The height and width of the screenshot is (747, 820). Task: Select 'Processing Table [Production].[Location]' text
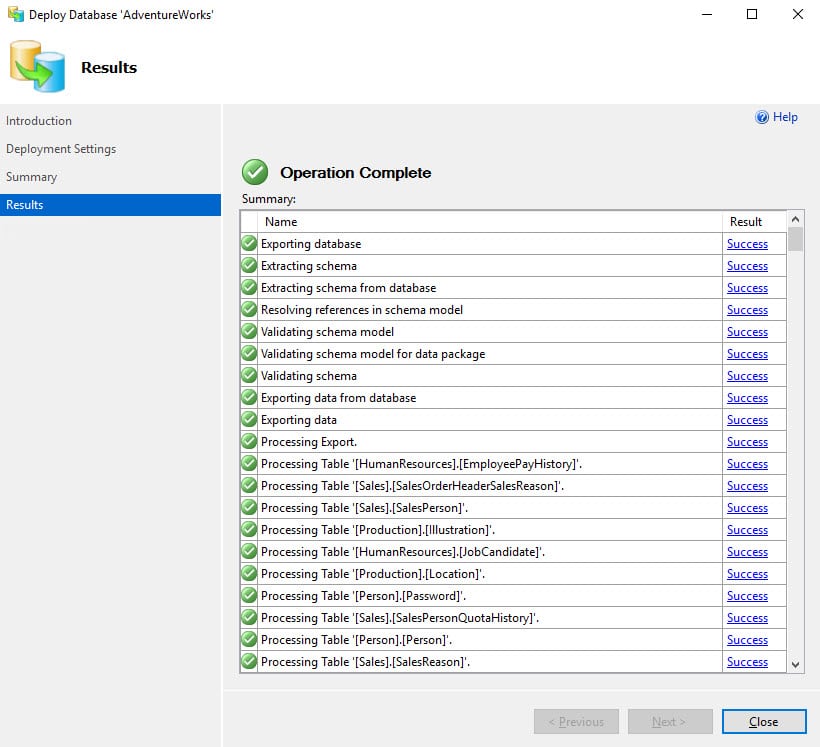373,573
